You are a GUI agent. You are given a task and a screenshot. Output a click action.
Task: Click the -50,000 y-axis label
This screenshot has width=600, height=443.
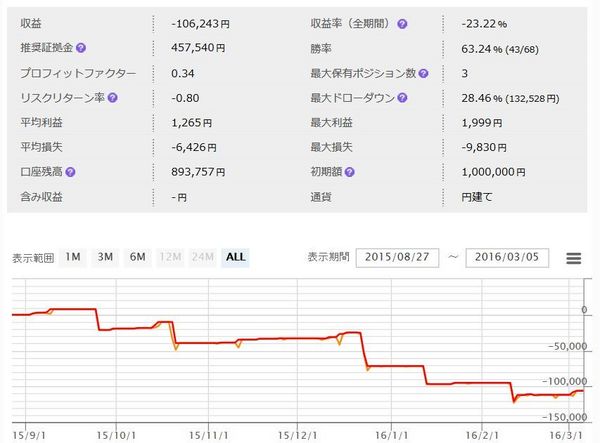coord(567,347)
